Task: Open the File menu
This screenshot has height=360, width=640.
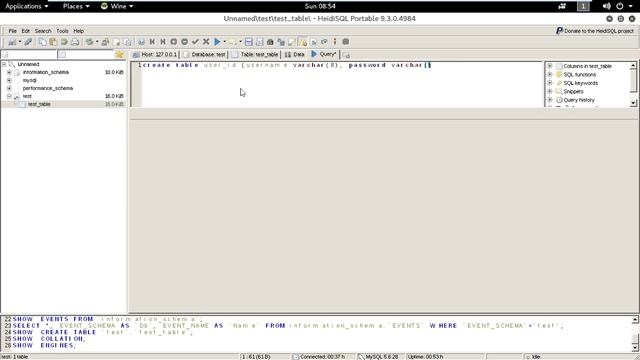Action: click(13, 31)
